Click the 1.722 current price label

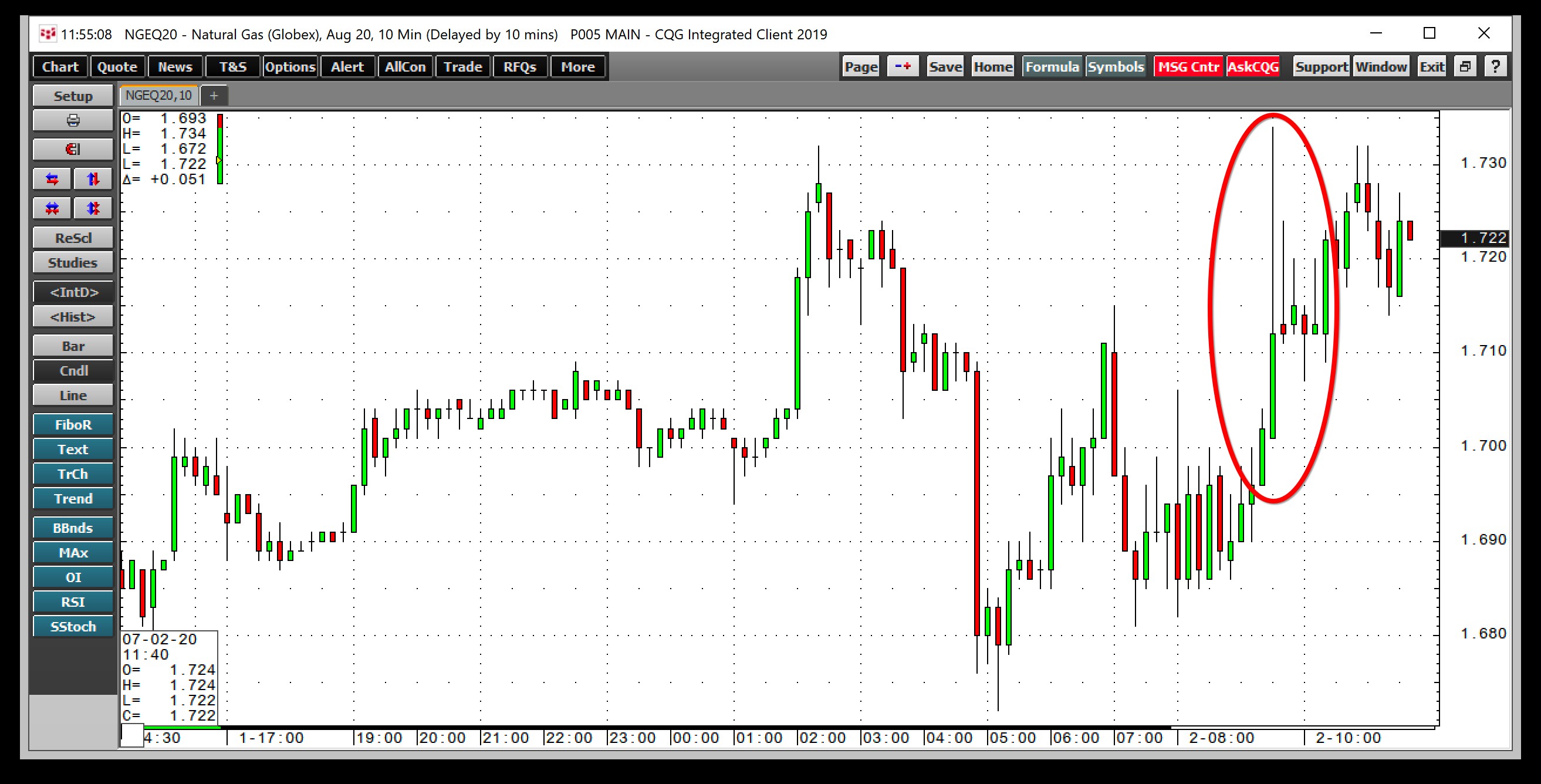1475,238
